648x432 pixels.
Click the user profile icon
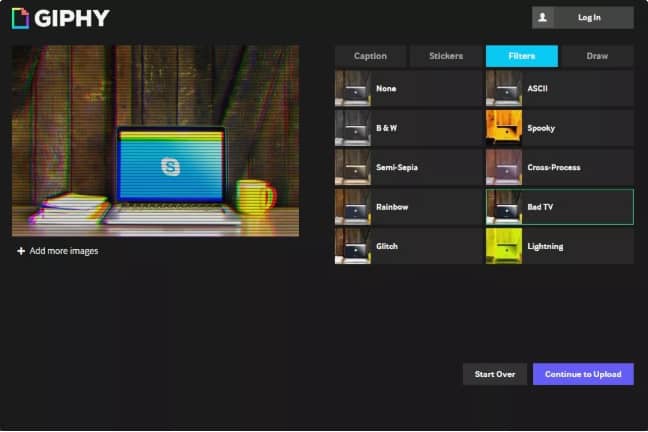(x=542, y=17)
